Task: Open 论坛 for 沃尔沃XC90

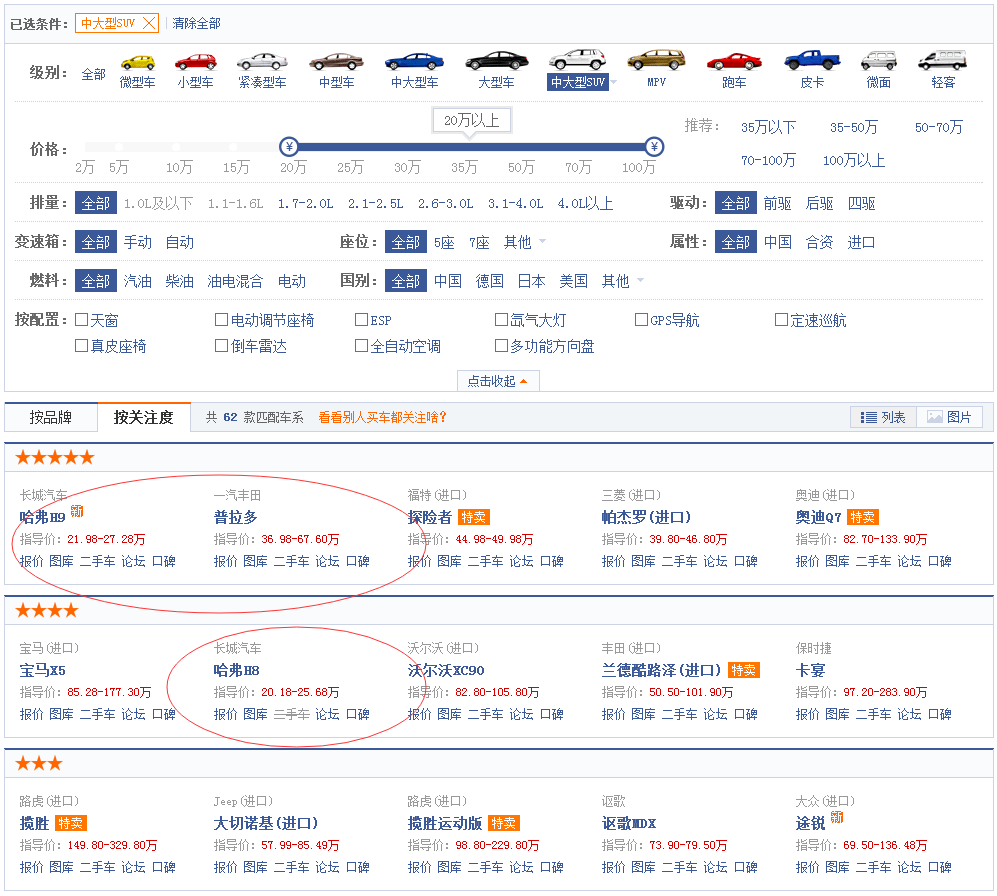Action: point(521,714)
